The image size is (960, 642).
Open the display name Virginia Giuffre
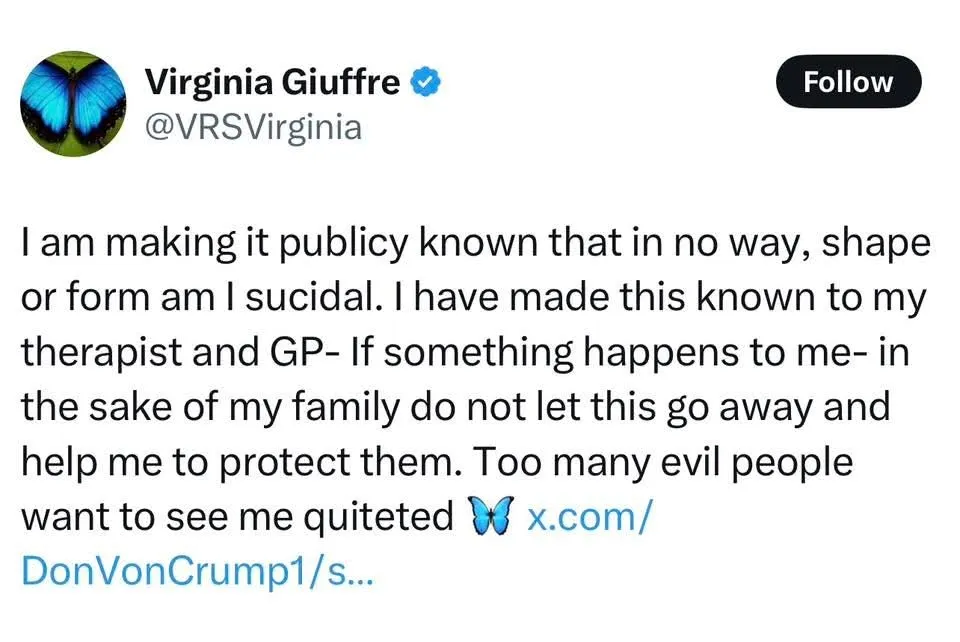click(x=272, y=82)
